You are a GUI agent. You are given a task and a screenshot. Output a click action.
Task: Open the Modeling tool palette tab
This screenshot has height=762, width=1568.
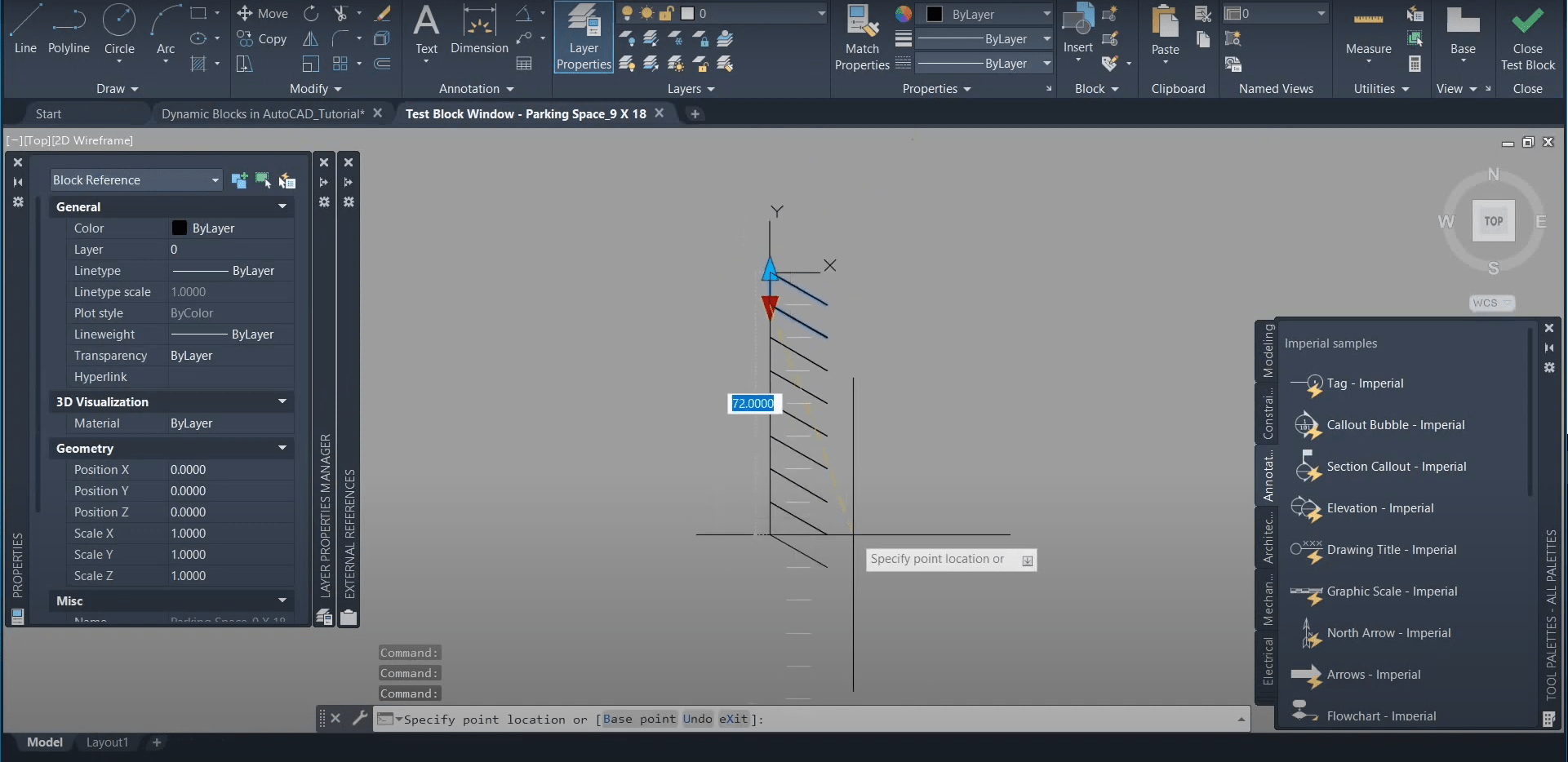(1268, 351)
